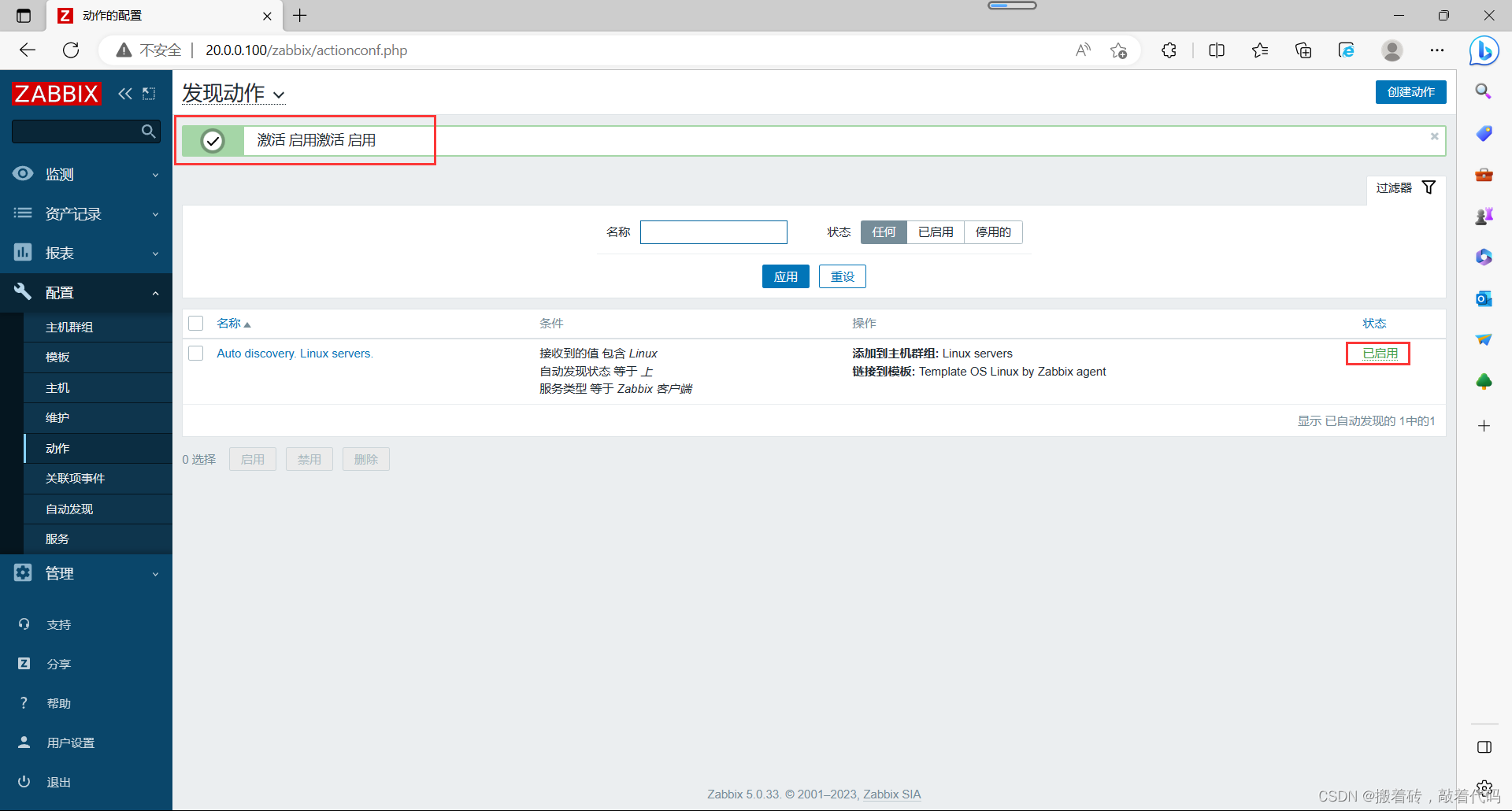Open browser Extensions puzzle icon

tap(1169, 50)
